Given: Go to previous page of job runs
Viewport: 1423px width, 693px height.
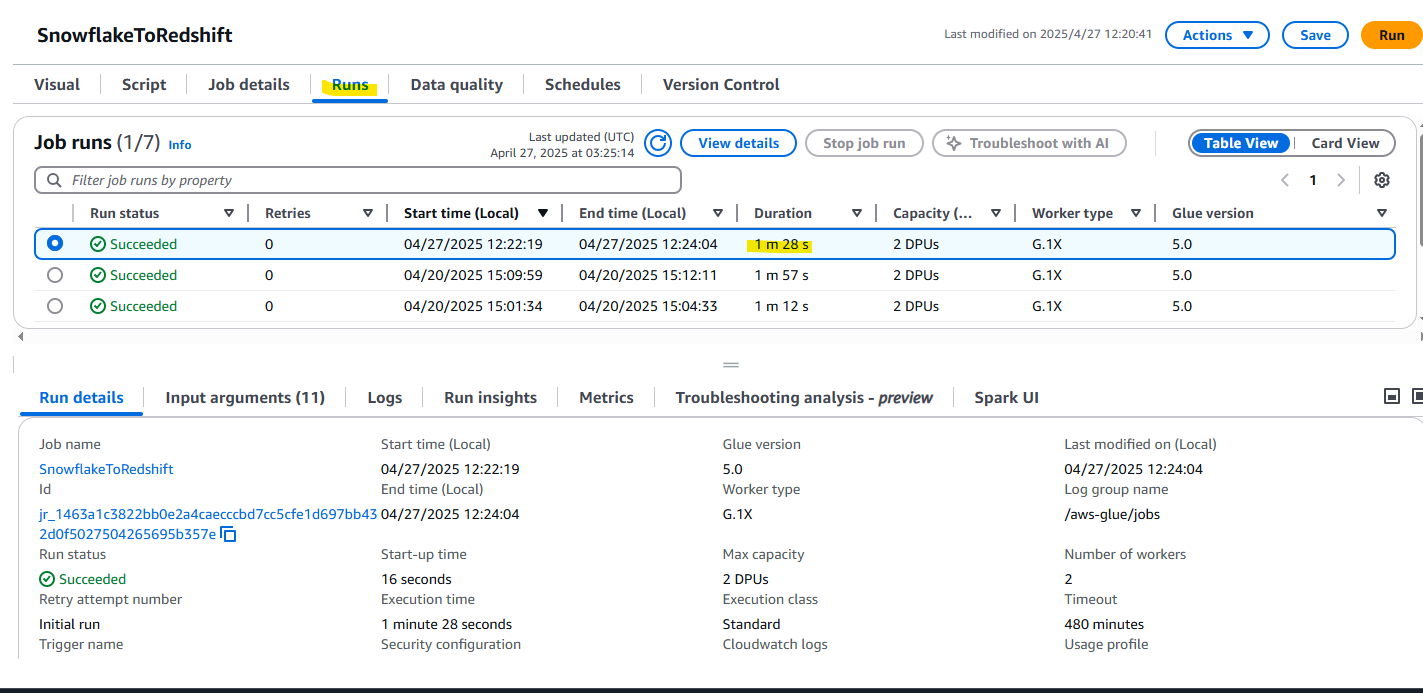Looking at the screenshot, I should [1285, 180].
